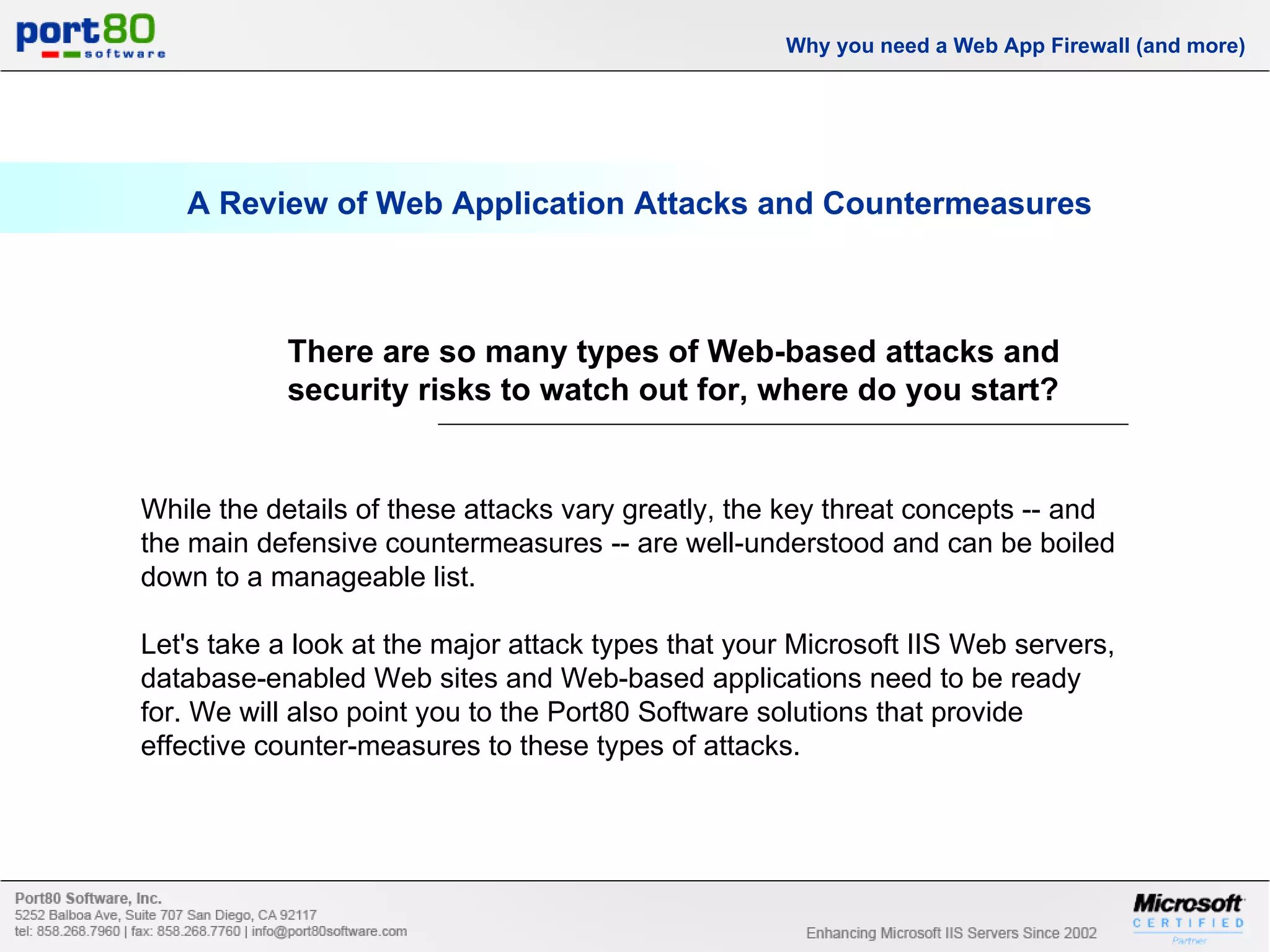Click the bold heading "There are so many types"

(673, 371)
